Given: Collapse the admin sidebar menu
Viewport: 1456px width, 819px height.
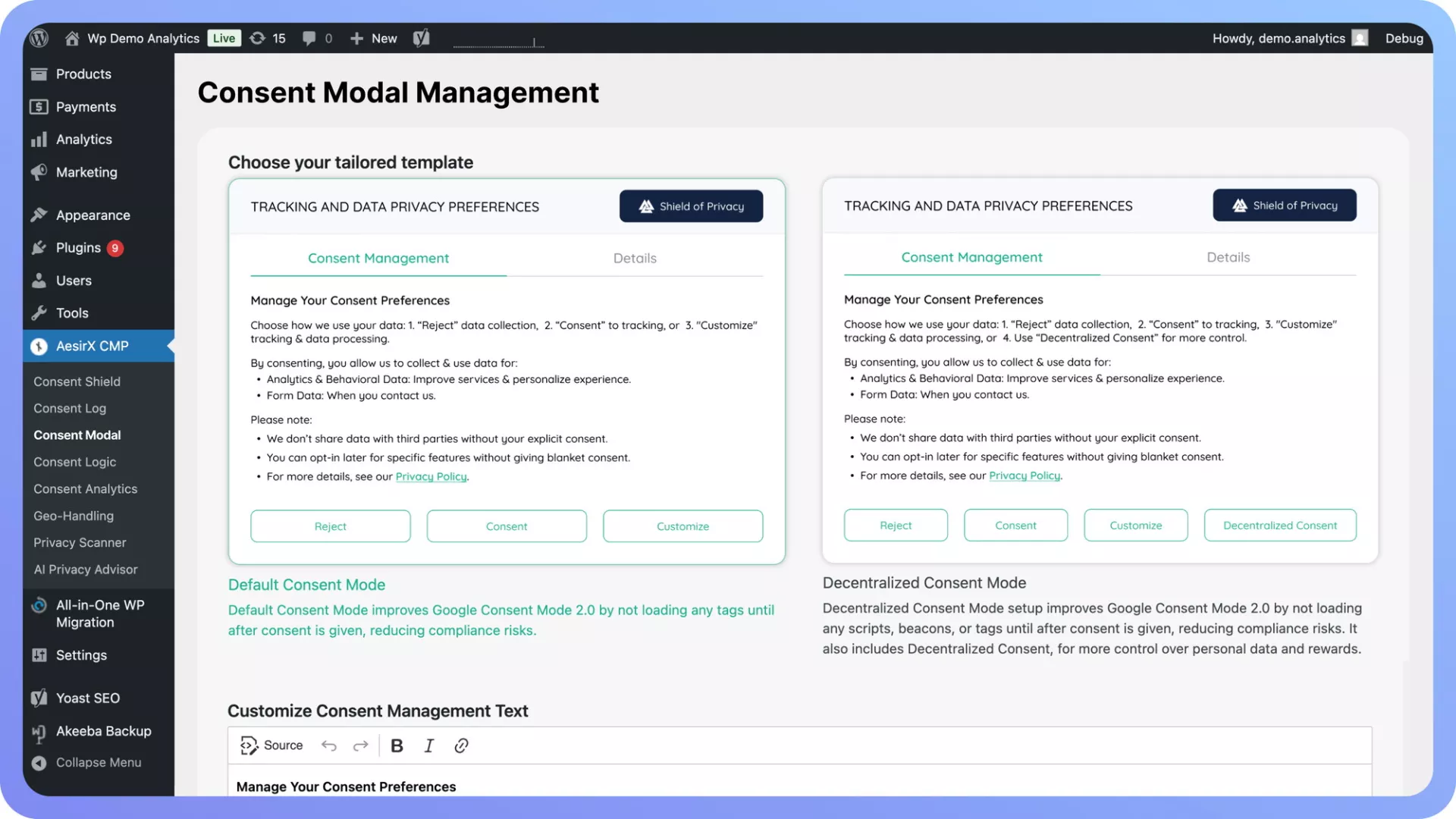Looking at the screenshot, I should click(98, 762).
